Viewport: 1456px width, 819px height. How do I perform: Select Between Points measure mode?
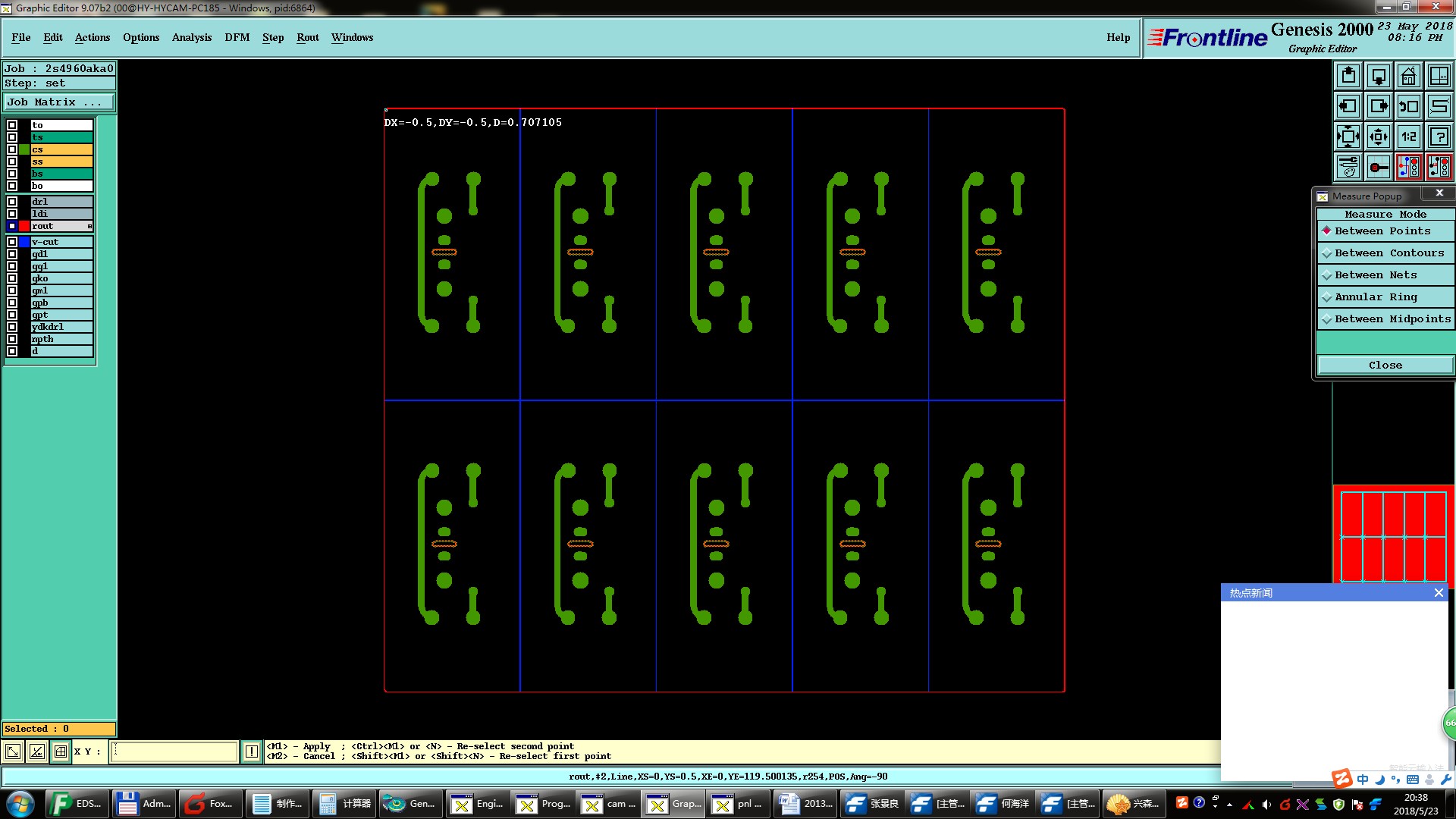(x=1385, y=231)
